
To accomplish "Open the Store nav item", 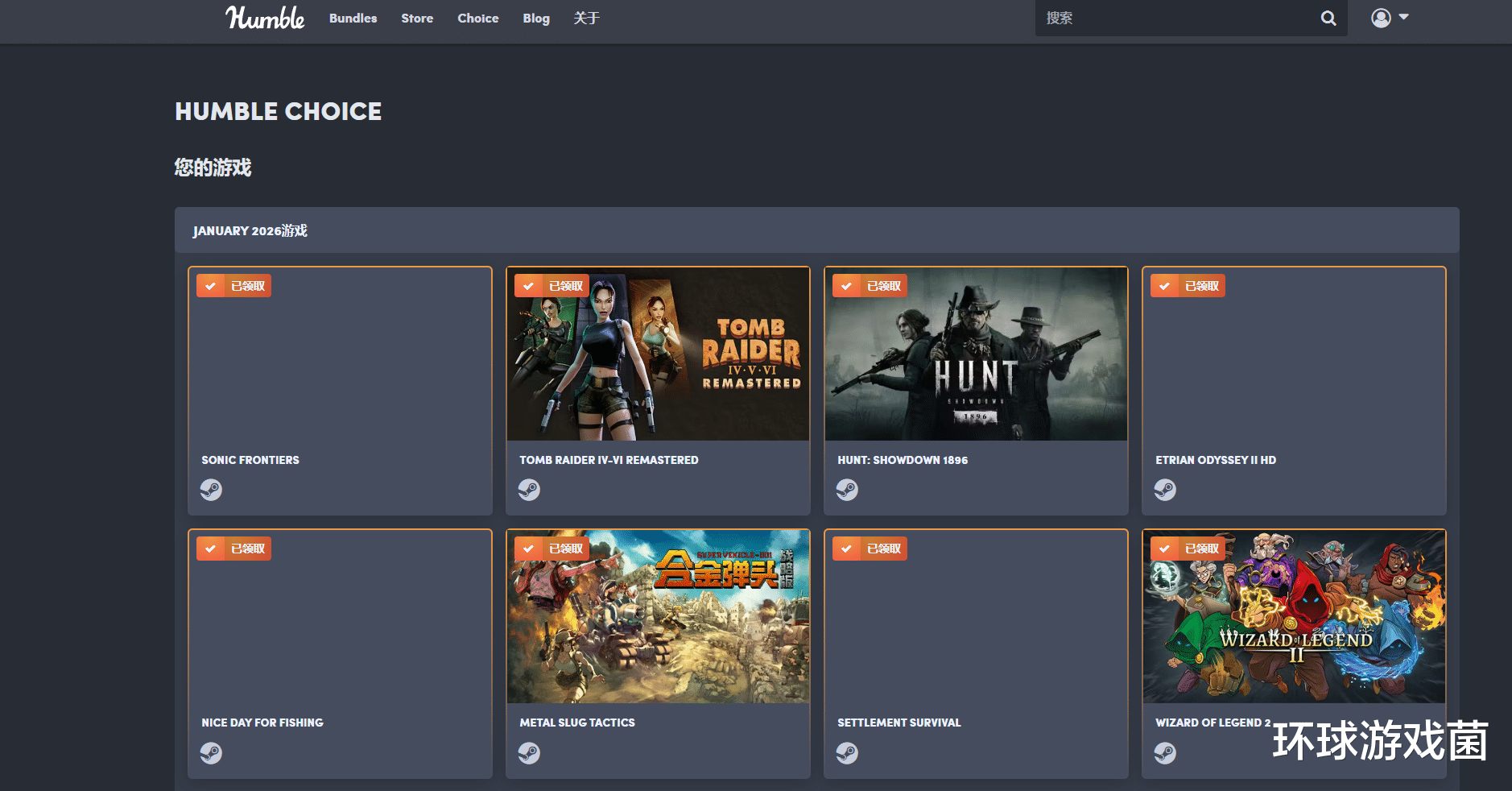I will coord(417,18).
